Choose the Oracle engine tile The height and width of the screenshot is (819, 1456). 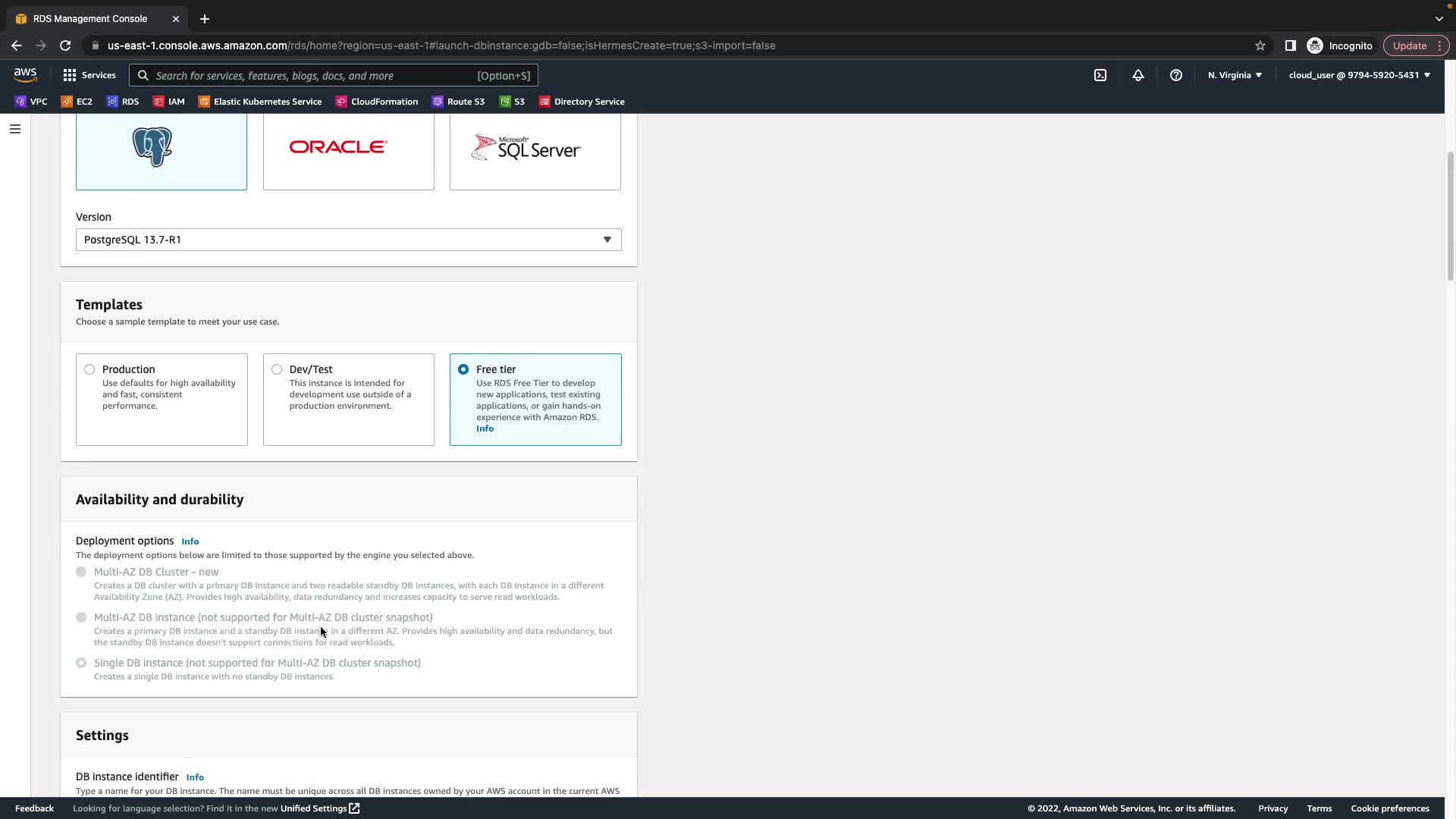pyautogui.click(x=348, y=150)
